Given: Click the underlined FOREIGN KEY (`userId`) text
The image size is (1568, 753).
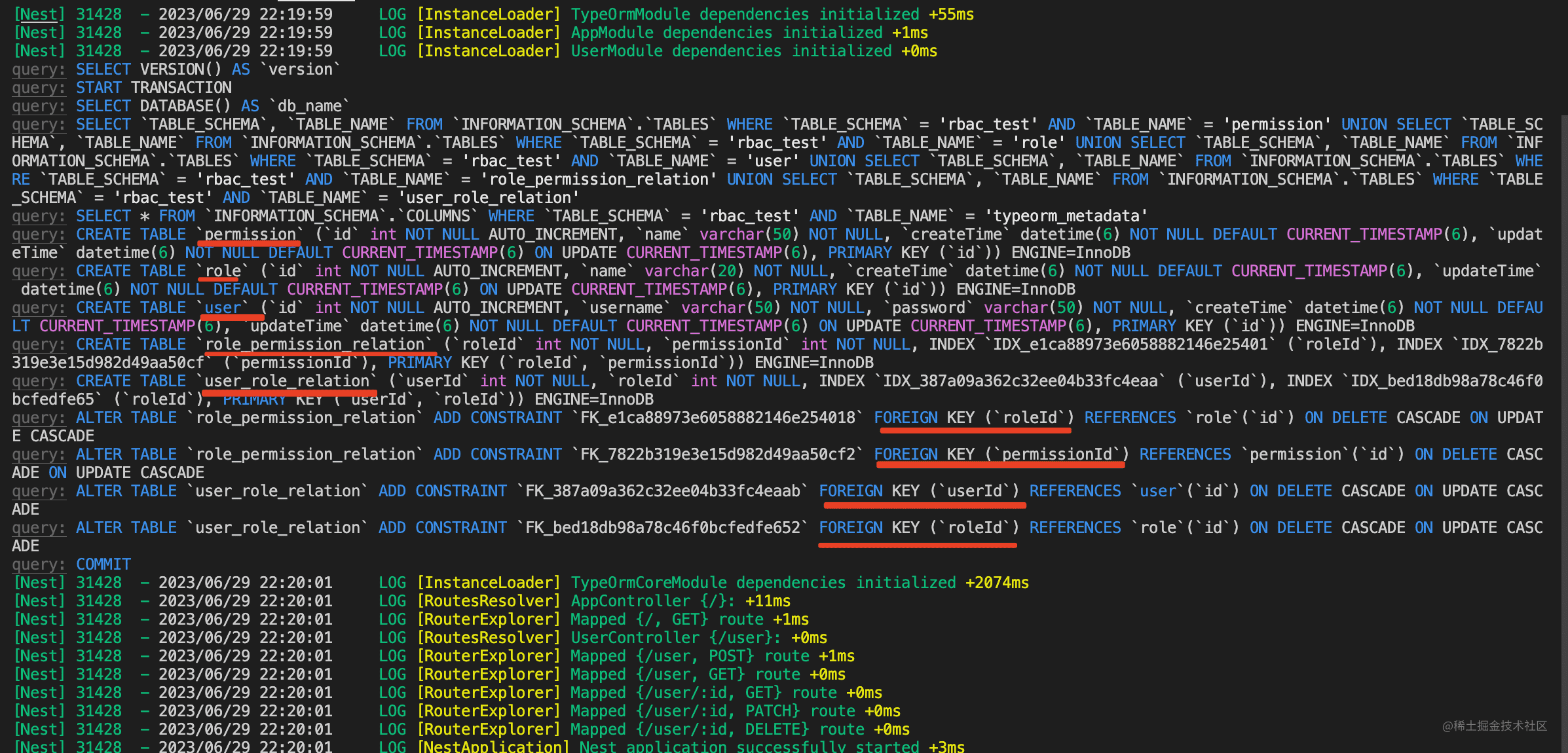Looking at the screenshot, I should click(x=918, y=491).
